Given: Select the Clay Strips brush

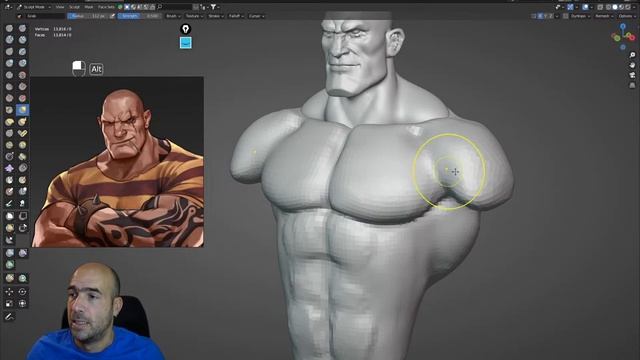Looking at the screenshot, I should click(22, 40).
